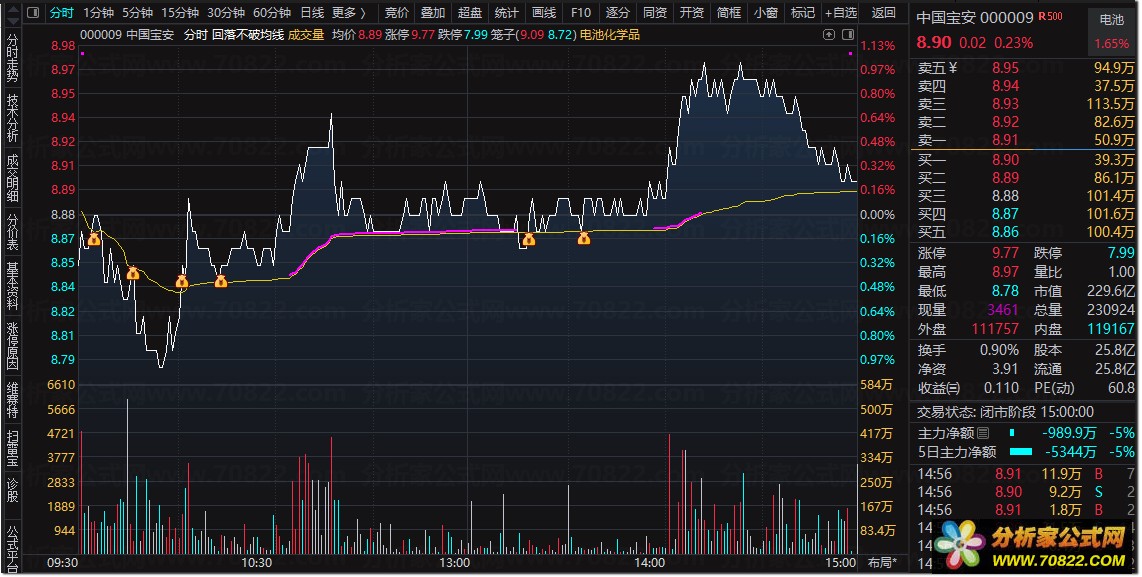Image resolution: width=1142 pixels, height=577 pixels.
Task: Switch to the 分时 timeframe tab
Action: coord(61,12)
